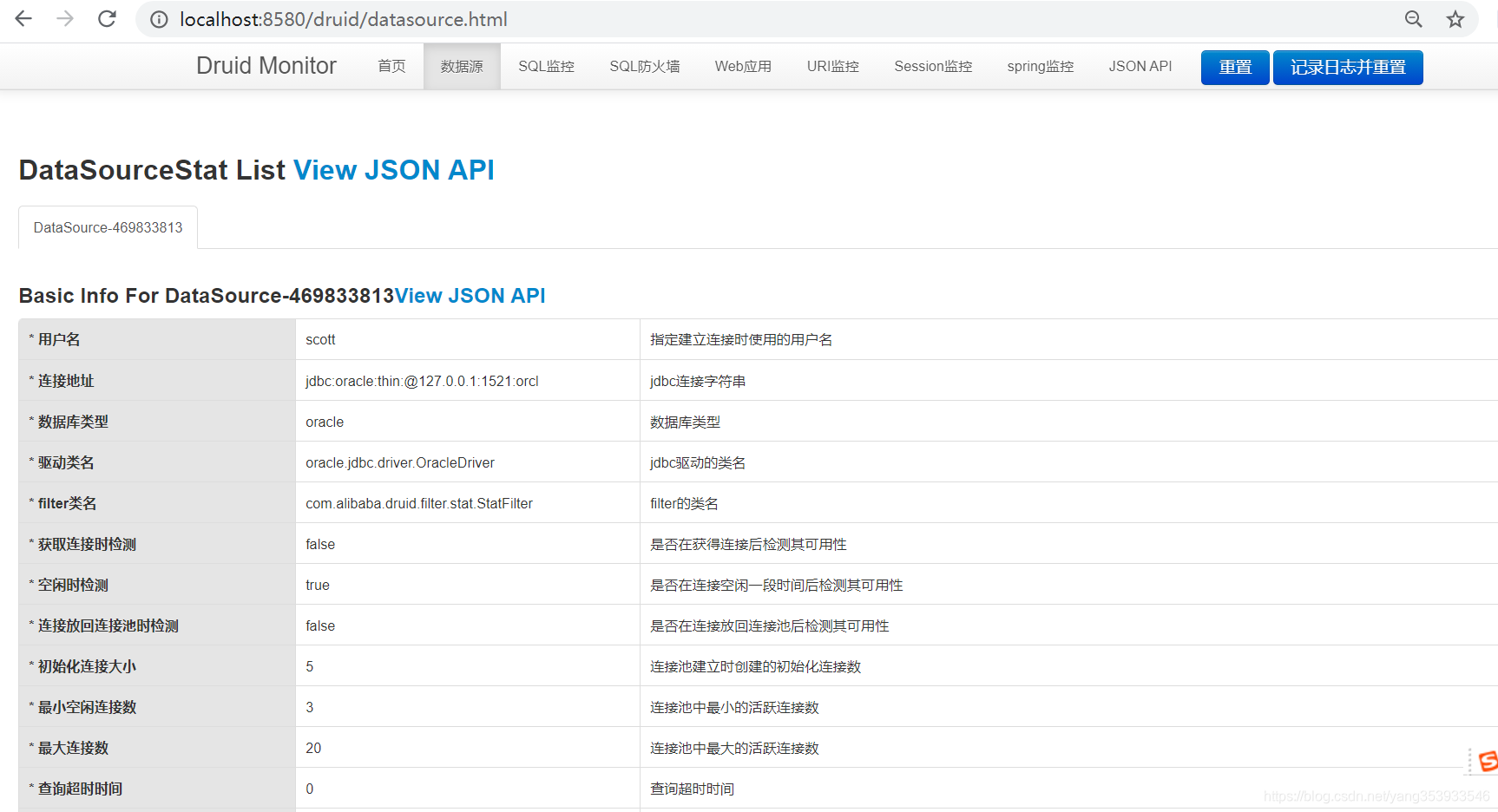Click the 驱动类名 row label
The height and width of the screenshot is (812, 1498).
pyautogui.click(x=66, y=462)
